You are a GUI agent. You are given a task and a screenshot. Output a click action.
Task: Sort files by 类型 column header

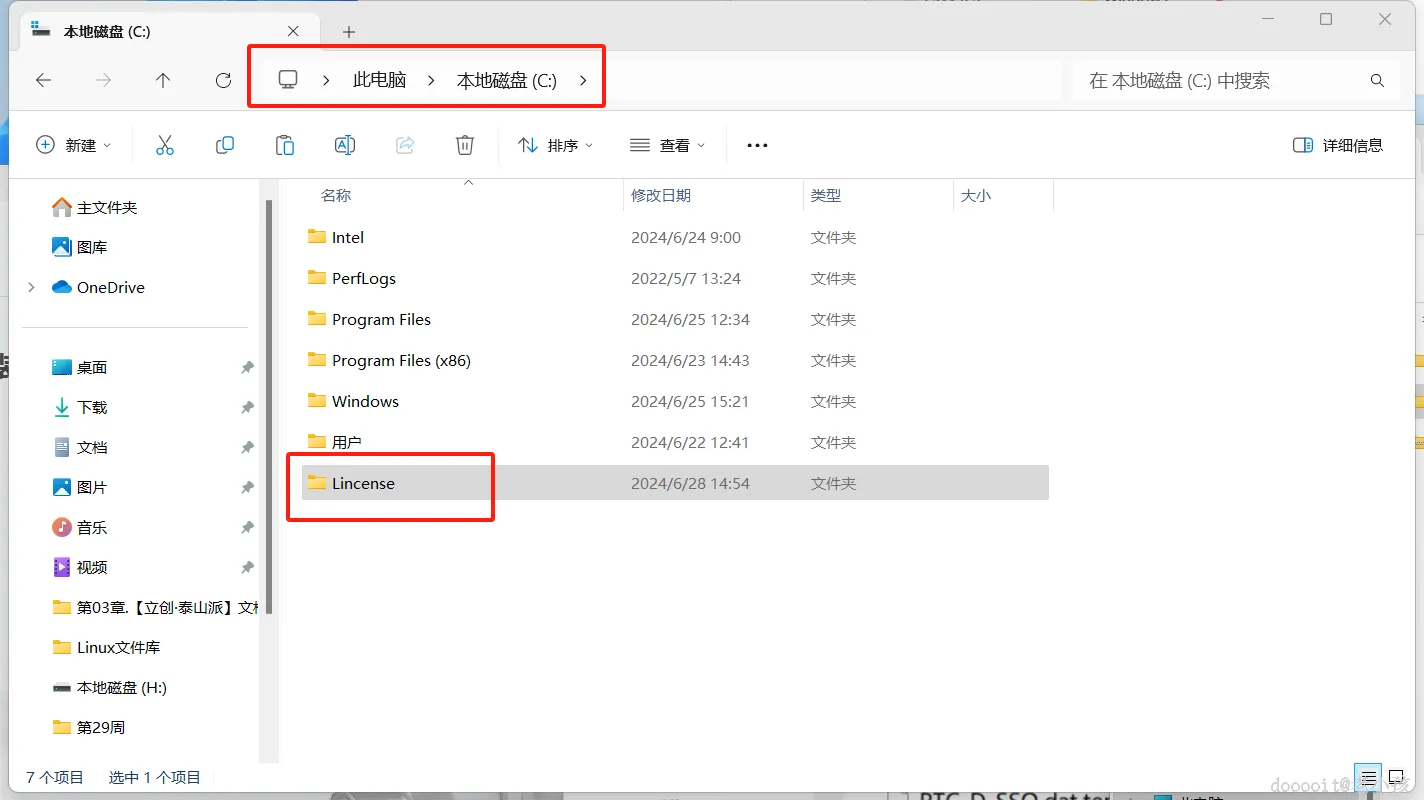(x=826, y=196)
